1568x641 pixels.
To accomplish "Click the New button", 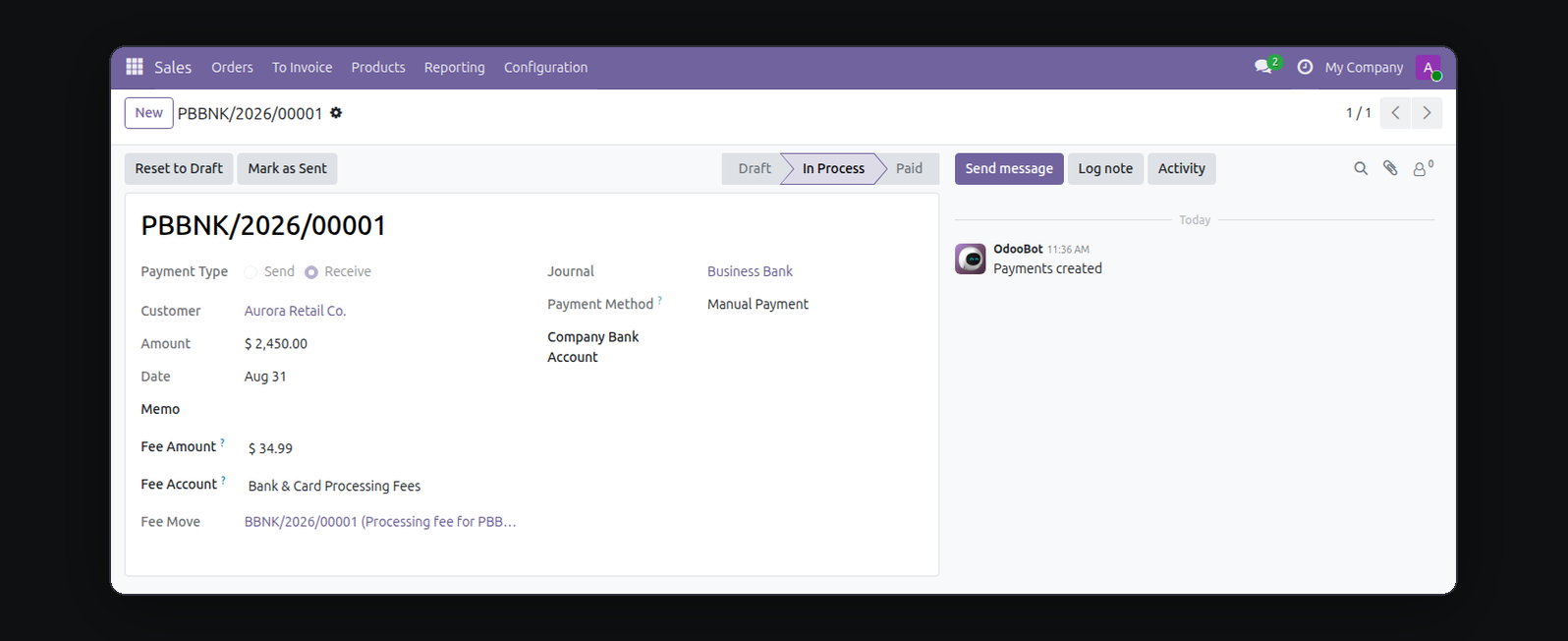I will 149,113.
